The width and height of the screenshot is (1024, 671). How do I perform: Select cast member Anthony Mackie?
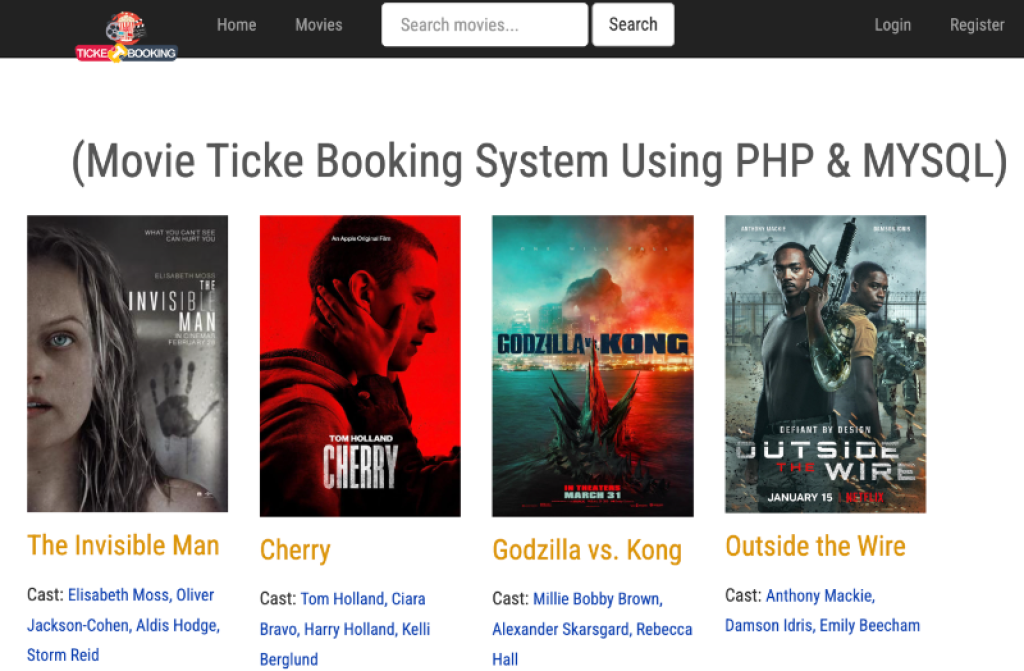pyautogui.click(x=819, y=594)
